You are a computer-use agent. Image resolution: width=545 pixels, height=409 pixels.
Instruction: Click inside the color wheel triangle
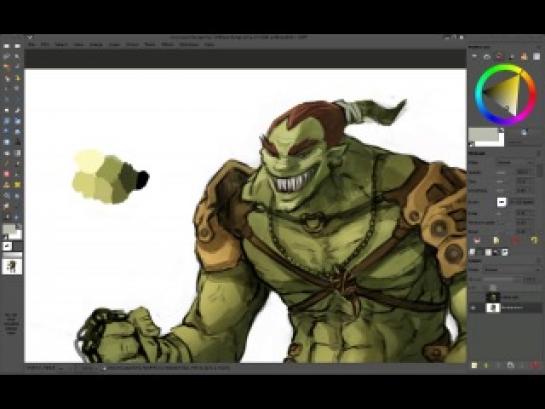(506, 93)
